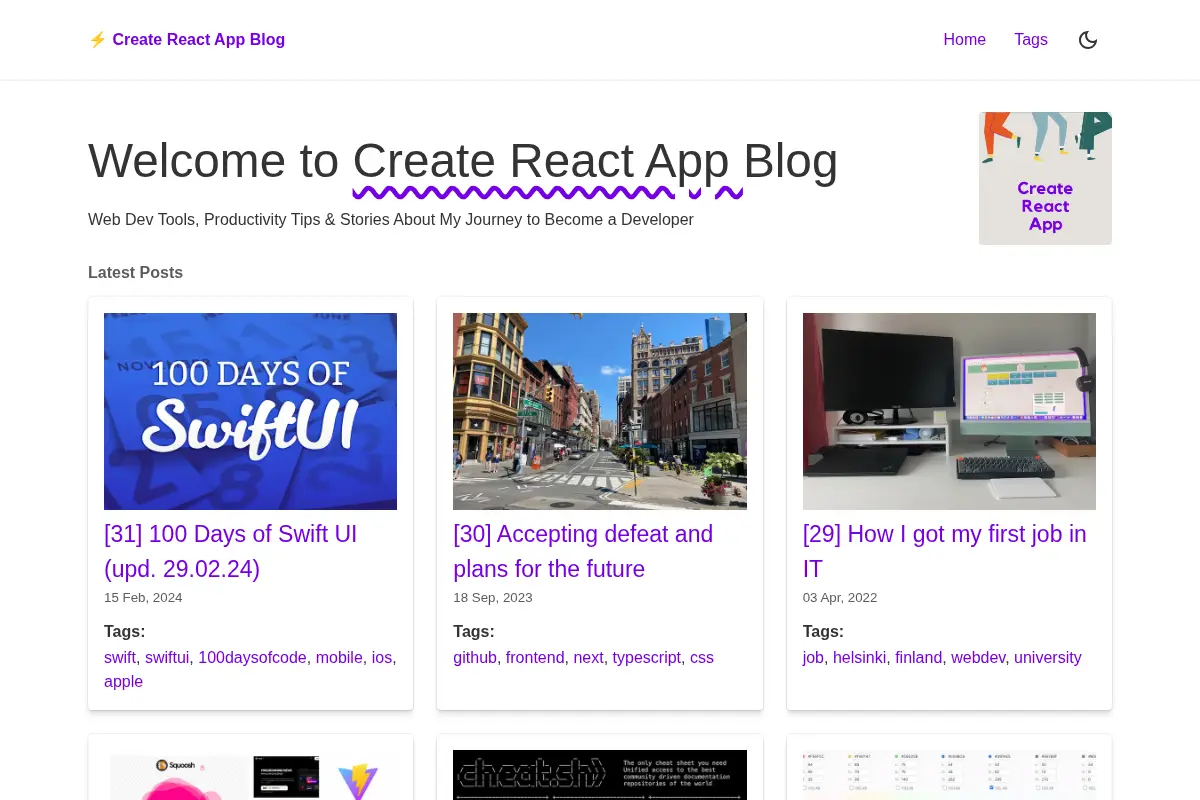Select the swiftui tag
The image size is (1200, 800).
pyautogui.click(x=167, y=658)
